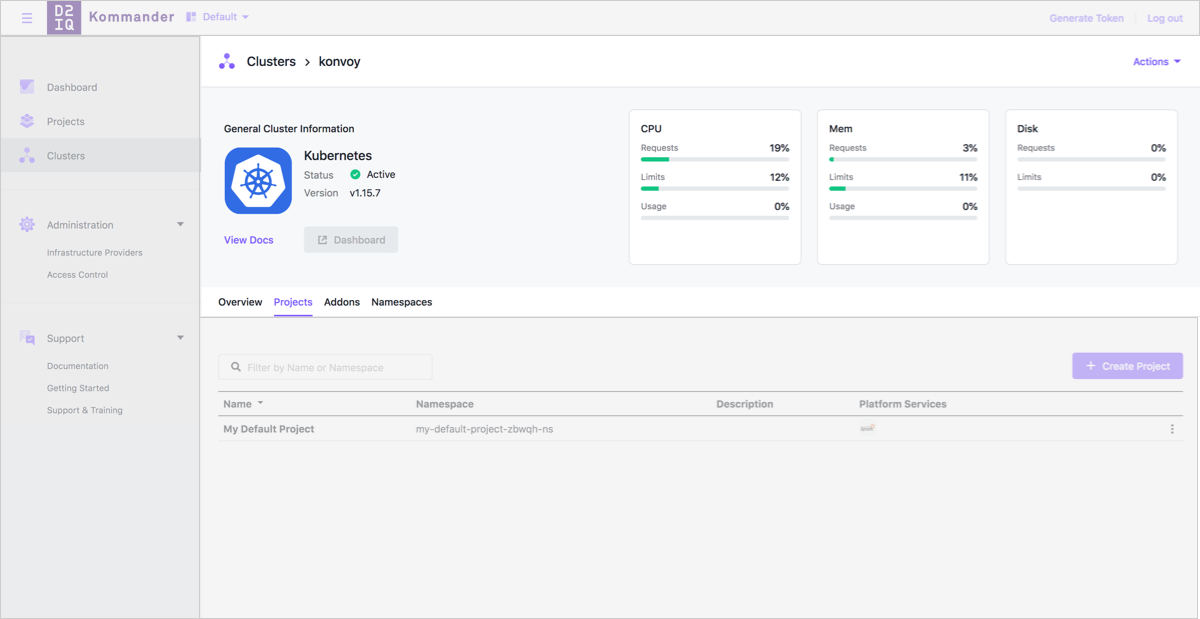
Task: Open the Default workspace dropdown
Action: tap(218, 17)
